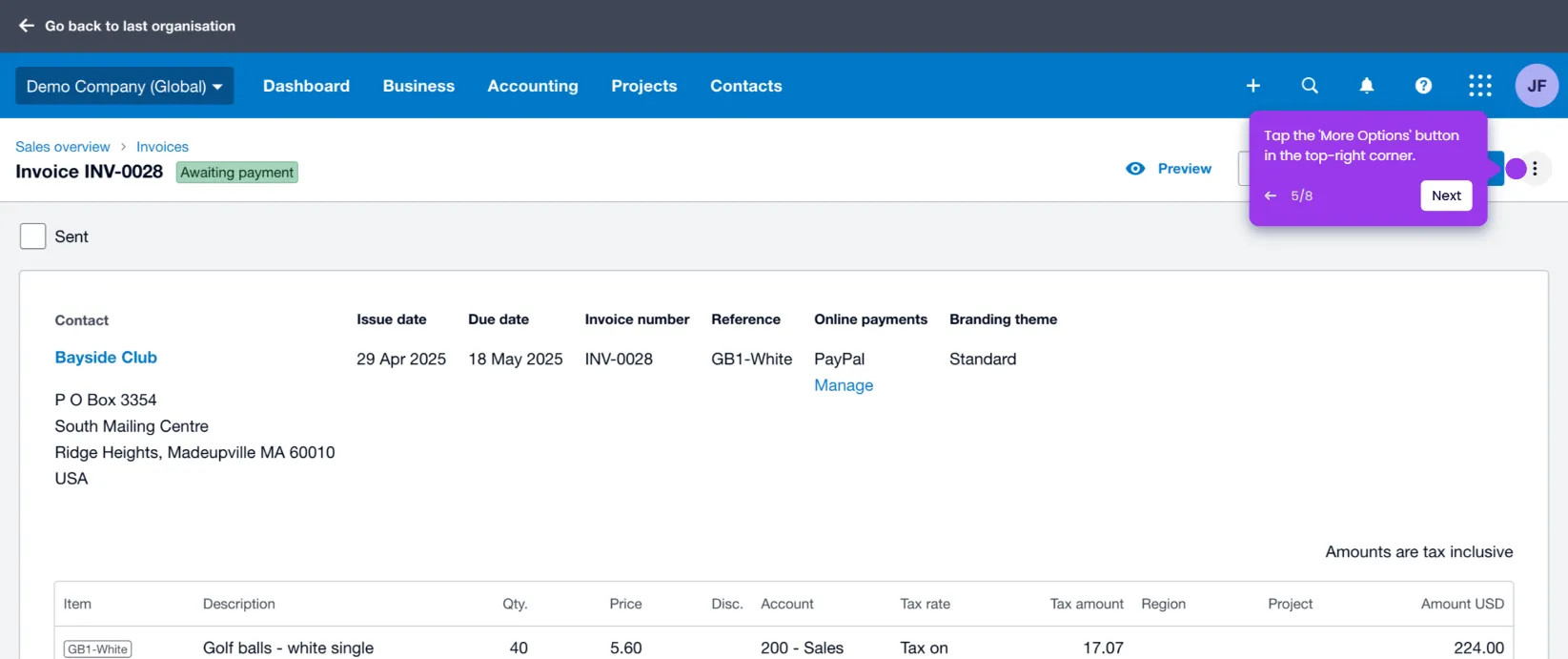Open the Accounting menu
The height and width of the screenshot is (659, 1568).
[x=533, y=86]
